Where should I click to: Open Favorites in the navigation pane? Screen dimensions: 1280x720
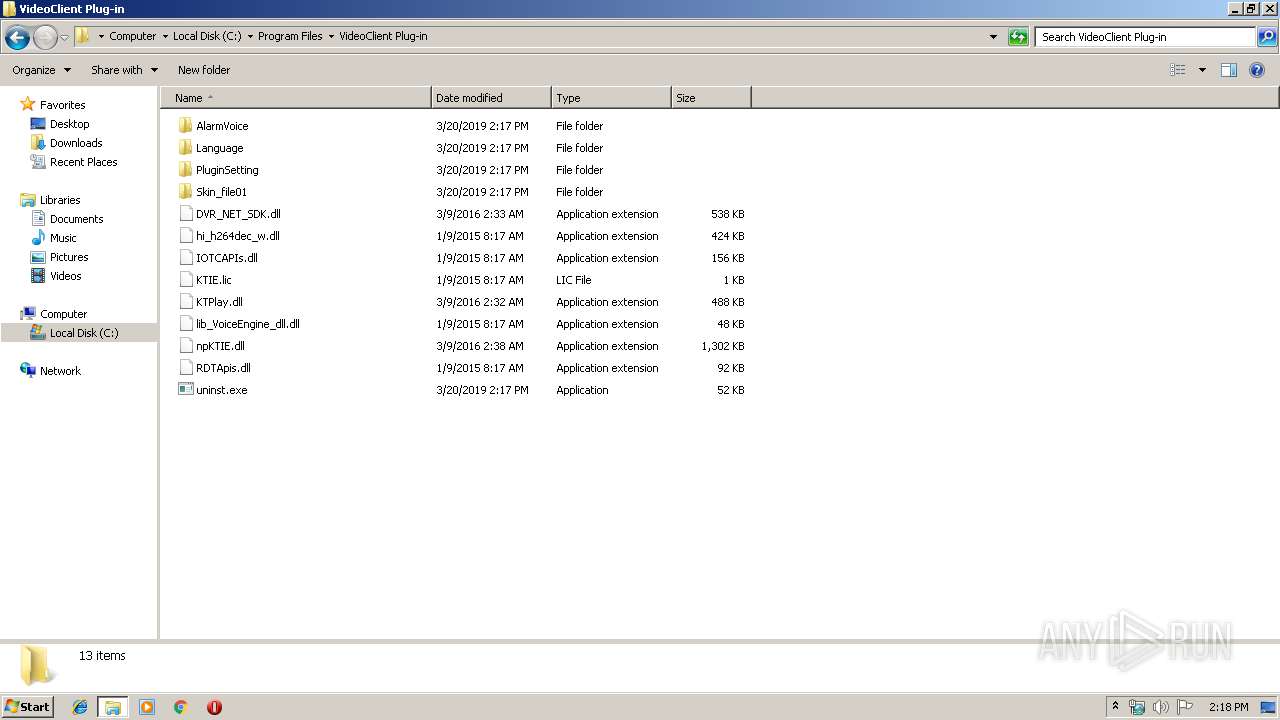point(62,105)
